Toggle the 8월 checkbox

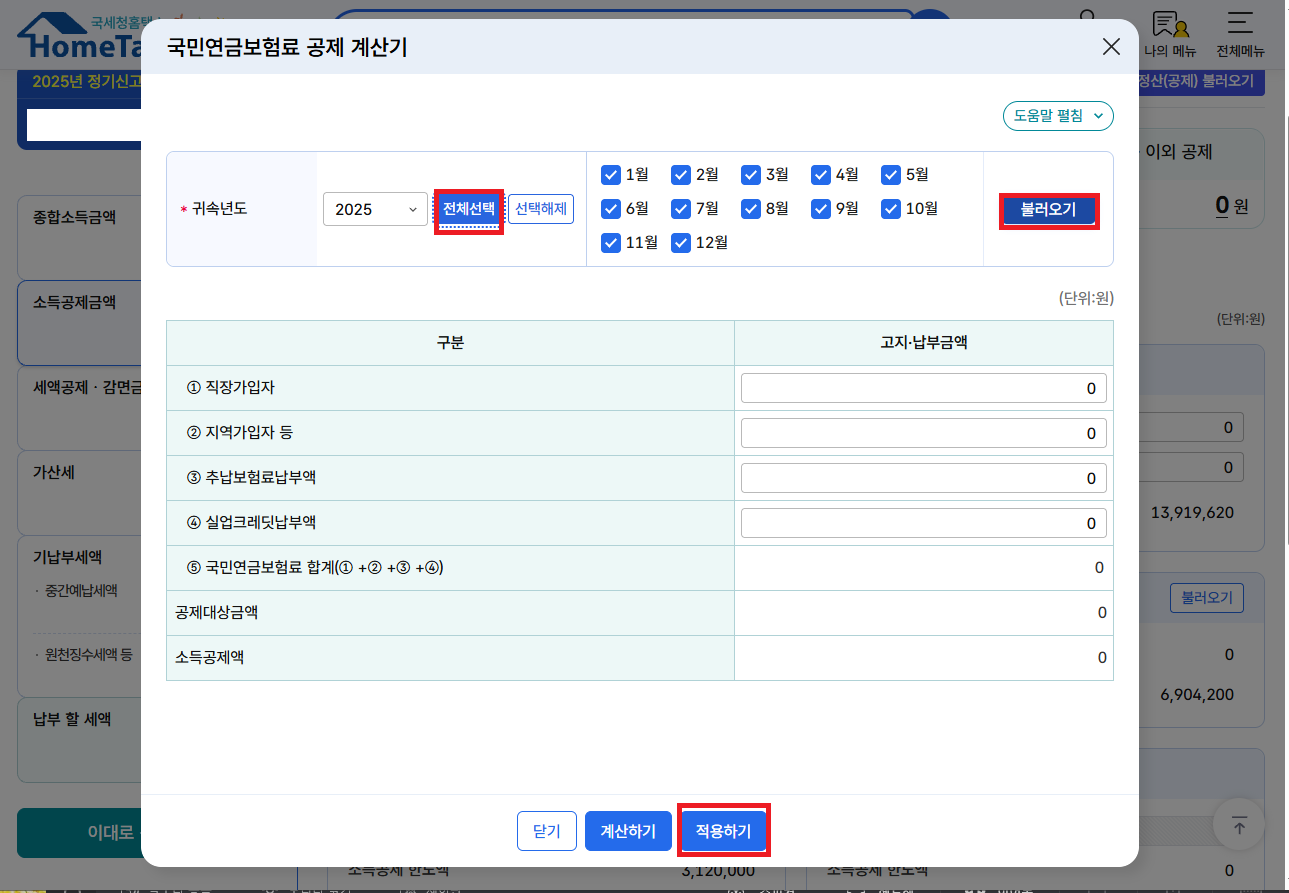pos(751,209)
